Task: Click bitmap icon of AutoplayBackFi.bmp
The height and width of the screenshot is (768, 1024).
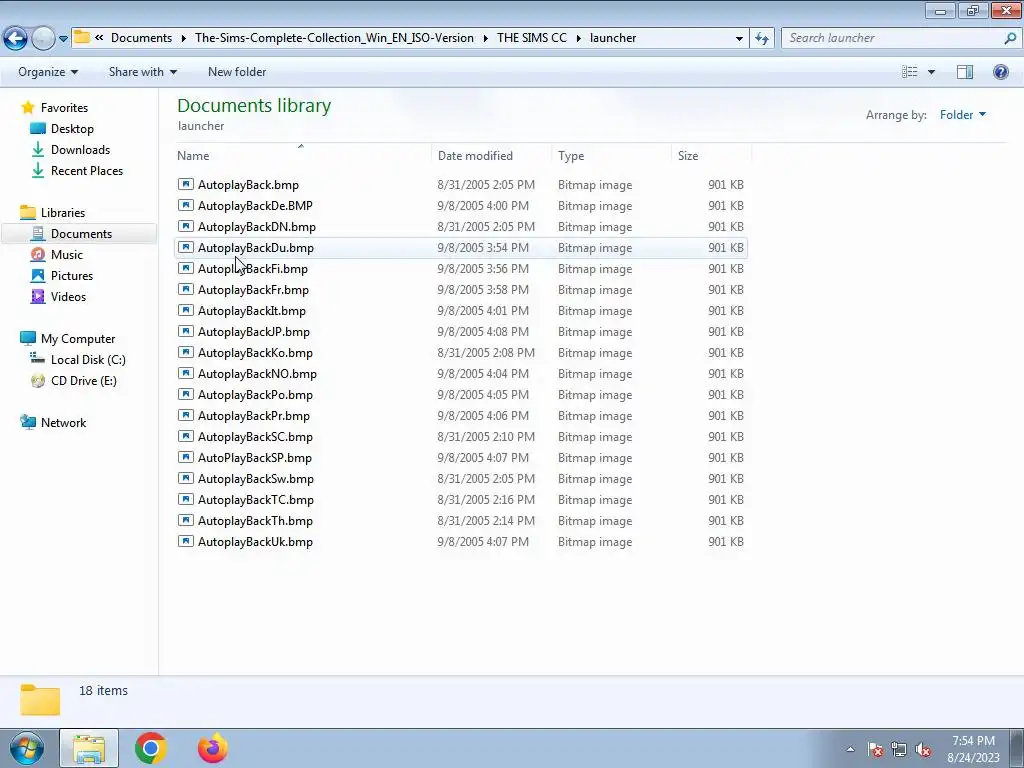Action: [185, 268]
